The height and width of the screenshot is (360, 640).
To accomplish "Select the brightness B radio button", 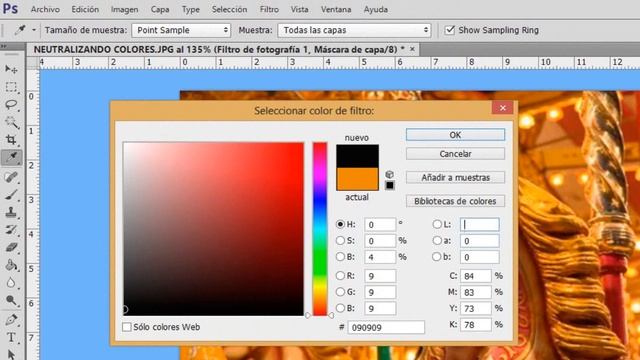I will [340, 257].
